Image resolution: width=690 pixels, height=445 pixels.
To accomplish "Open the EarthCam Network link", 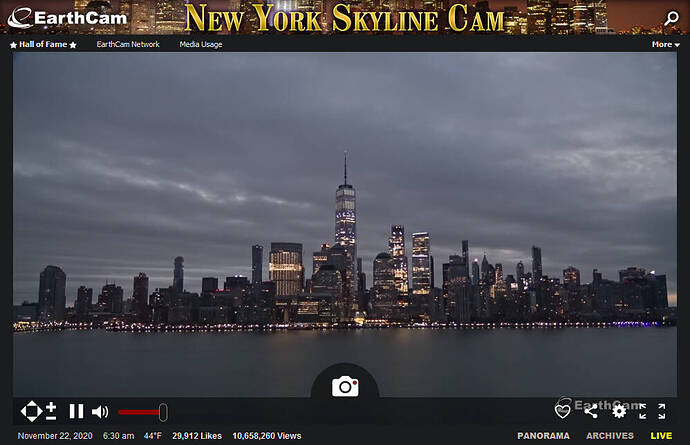I will (x=128, y=44).
